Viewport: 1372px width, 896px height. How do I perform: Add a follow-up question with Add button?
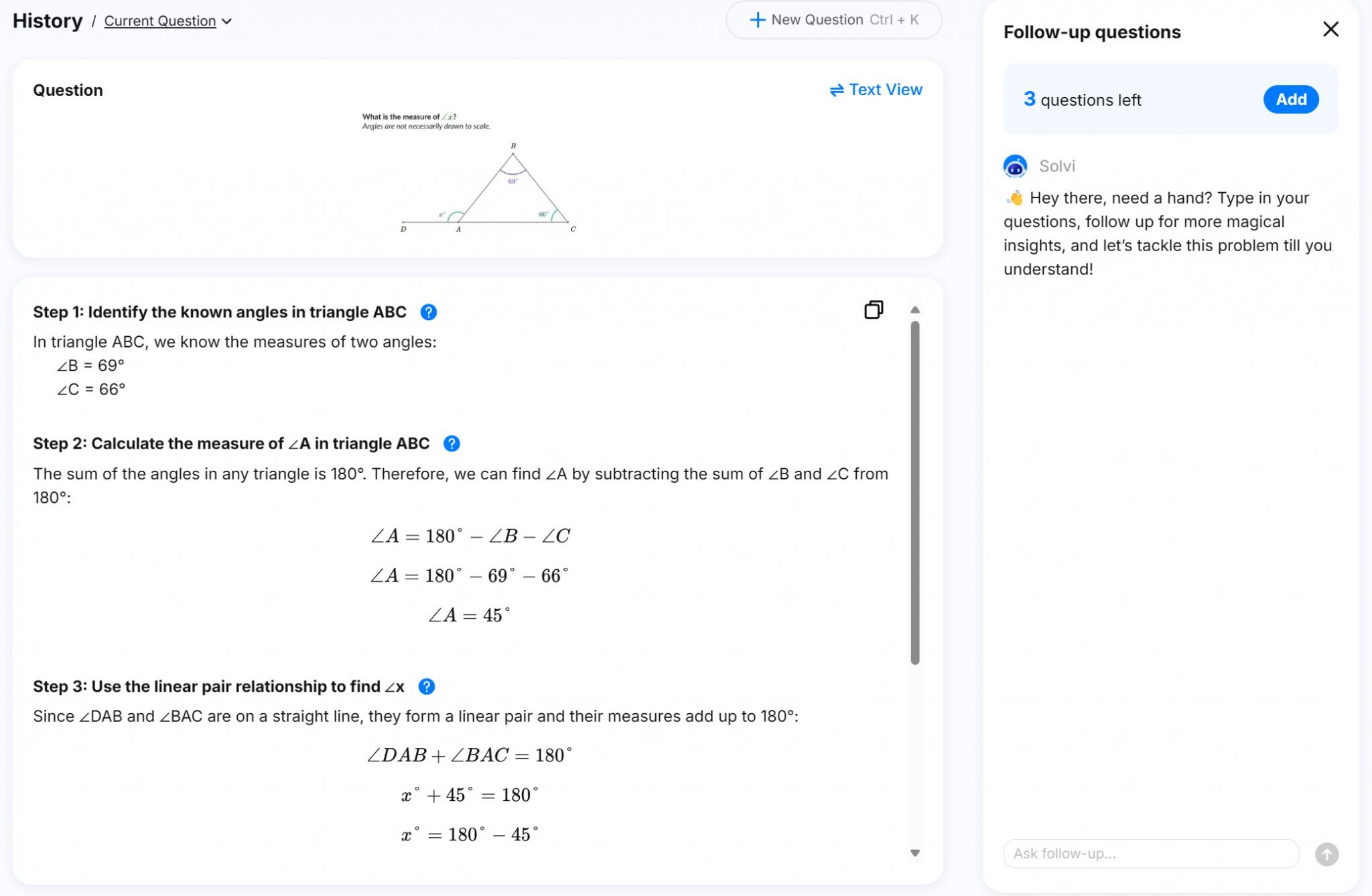pyautogui.click(x=1290, y=99)
